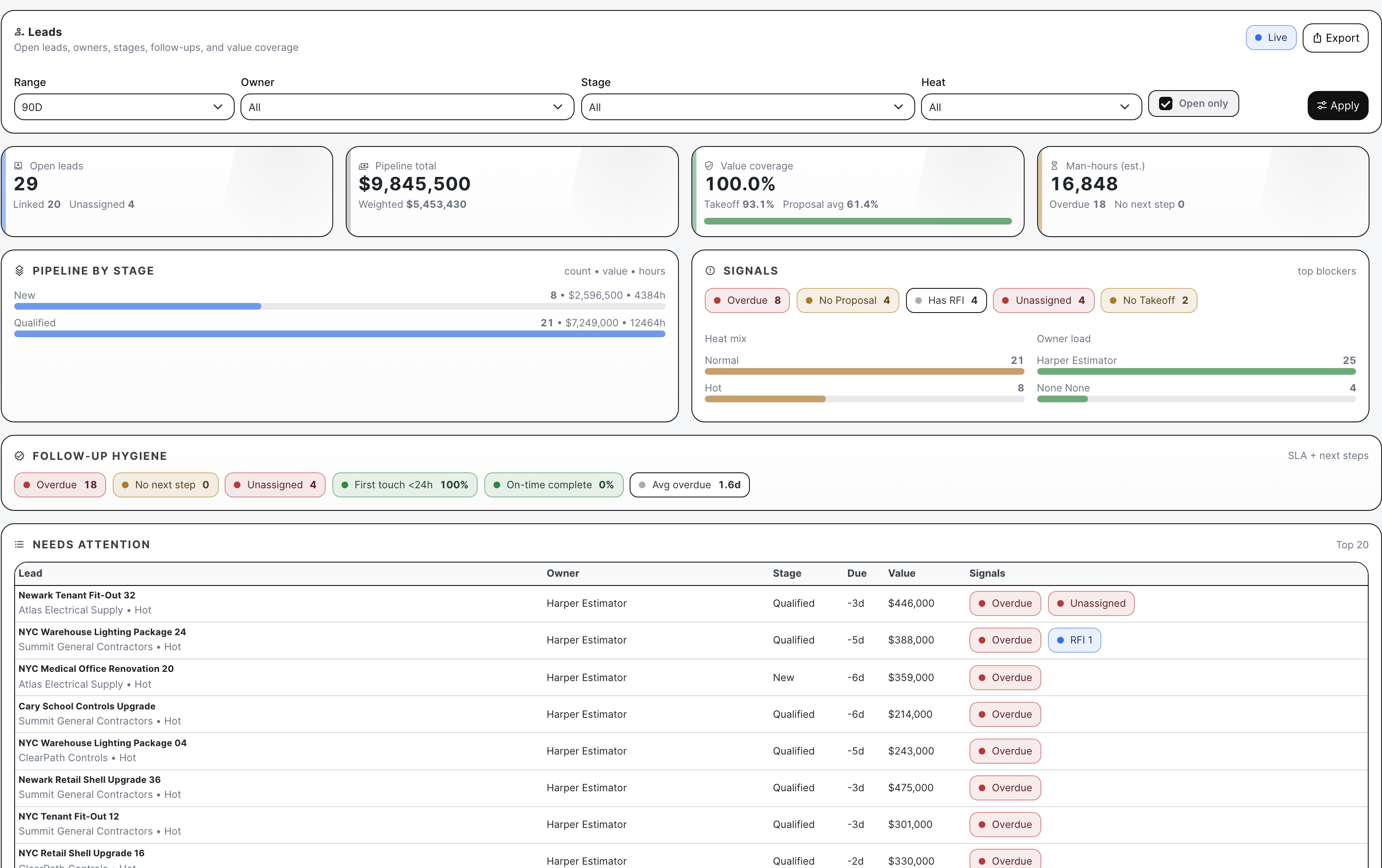Click the Stage column header
Screen dimensions: 1382x868
click(787, 574)
